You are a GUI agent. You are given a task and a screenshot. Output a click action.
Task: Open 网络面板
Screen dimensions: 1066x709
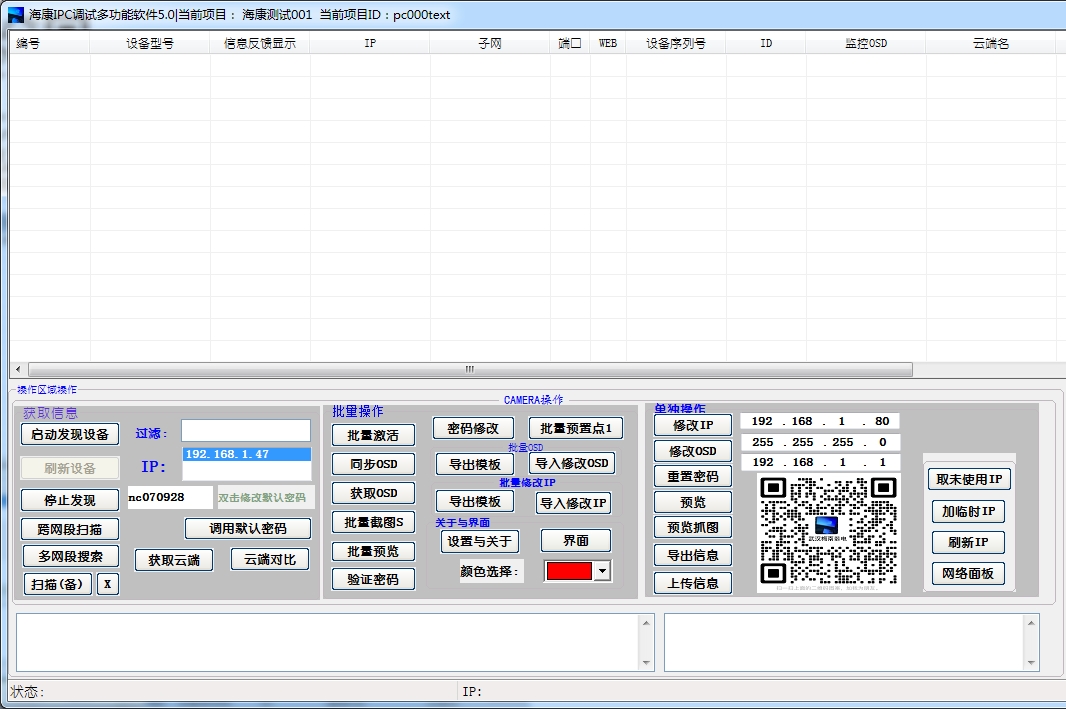(968, 574)
